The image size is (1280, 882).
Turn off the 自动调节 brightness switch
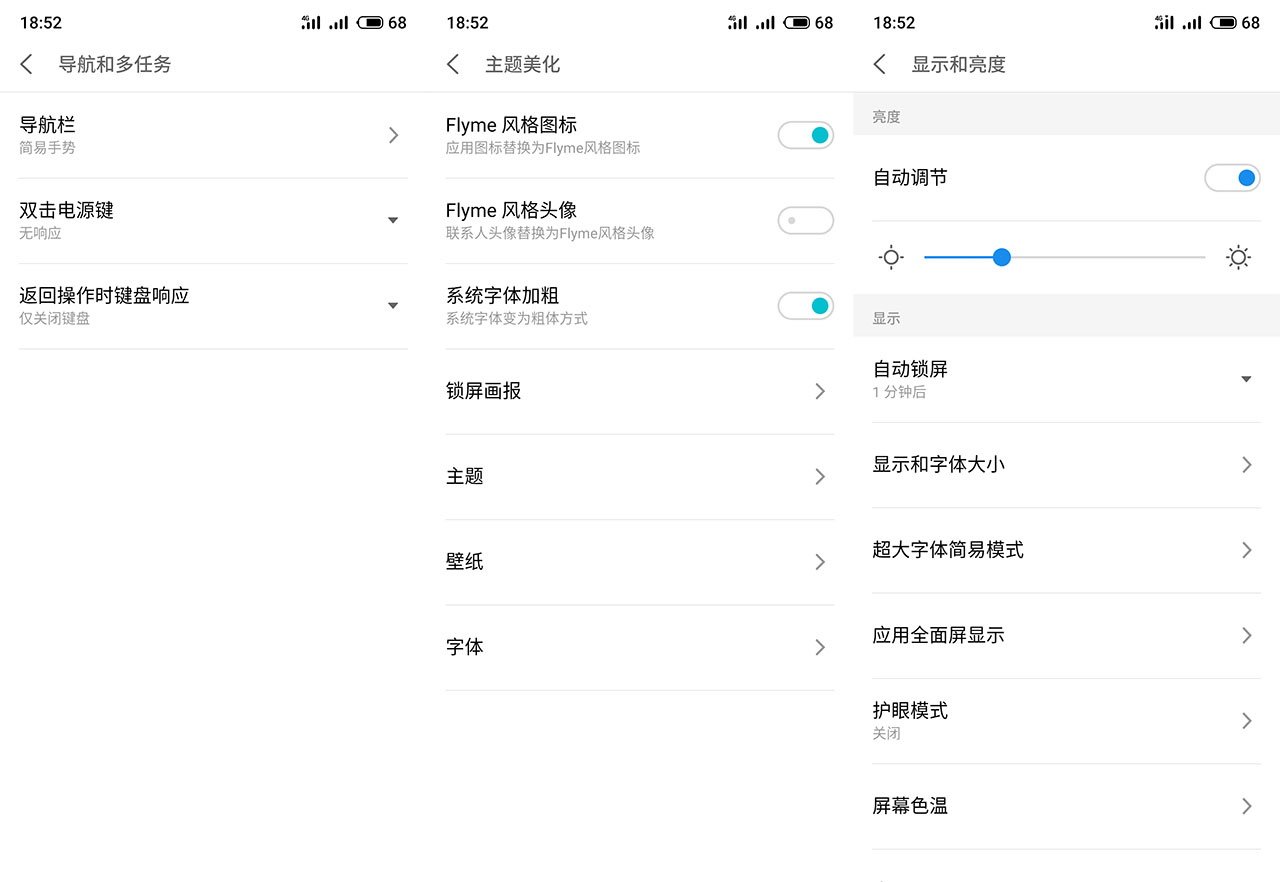click(x=1232, y=177)
